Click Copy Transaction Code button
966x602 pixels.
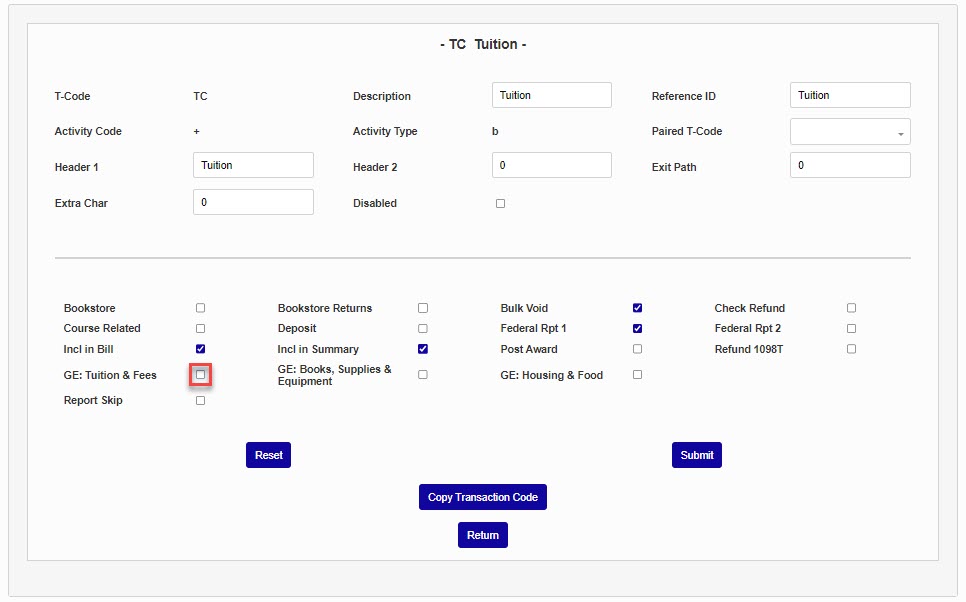tap(482, 497)
